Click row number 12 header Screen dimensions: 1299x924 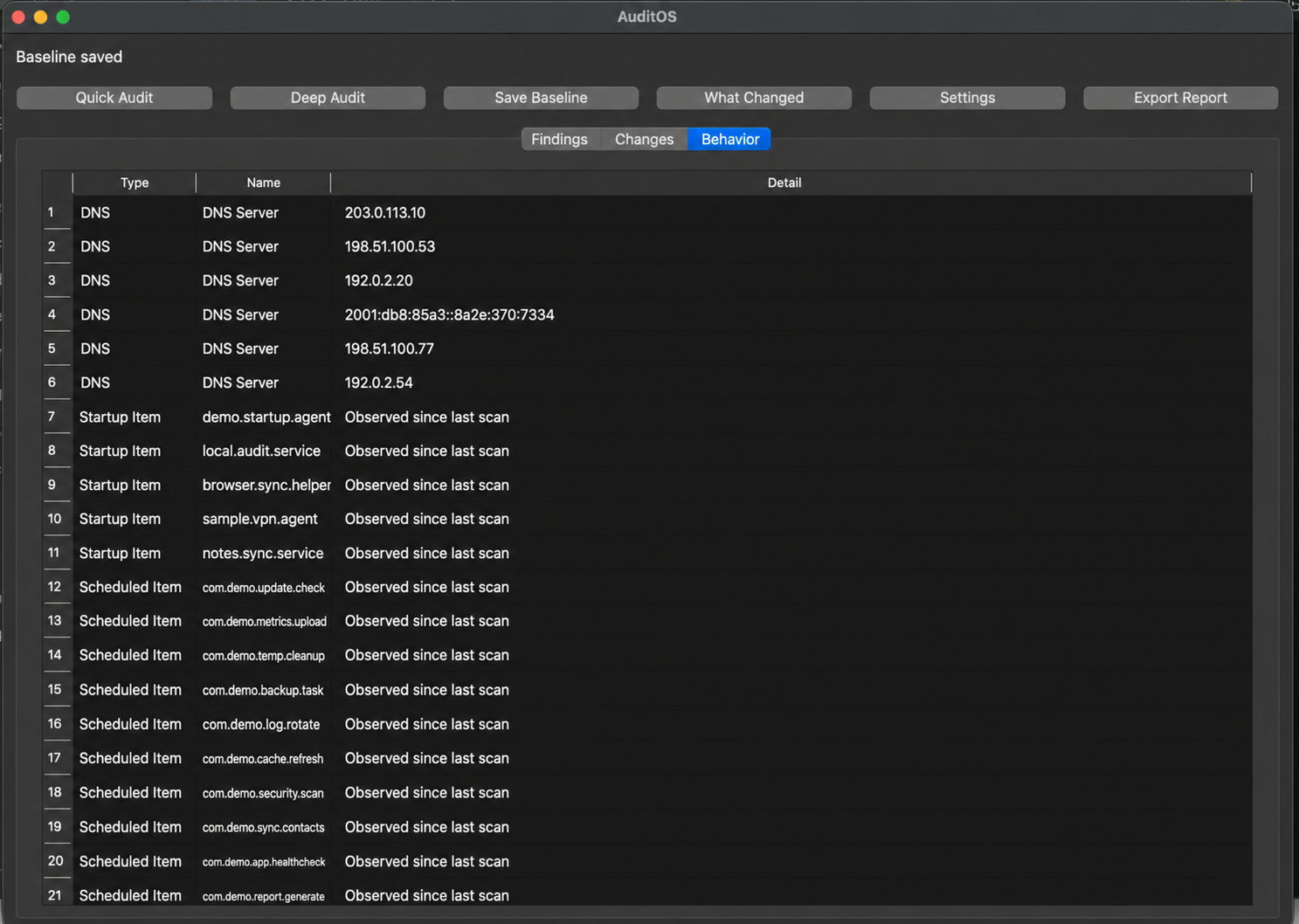[57, 588]
